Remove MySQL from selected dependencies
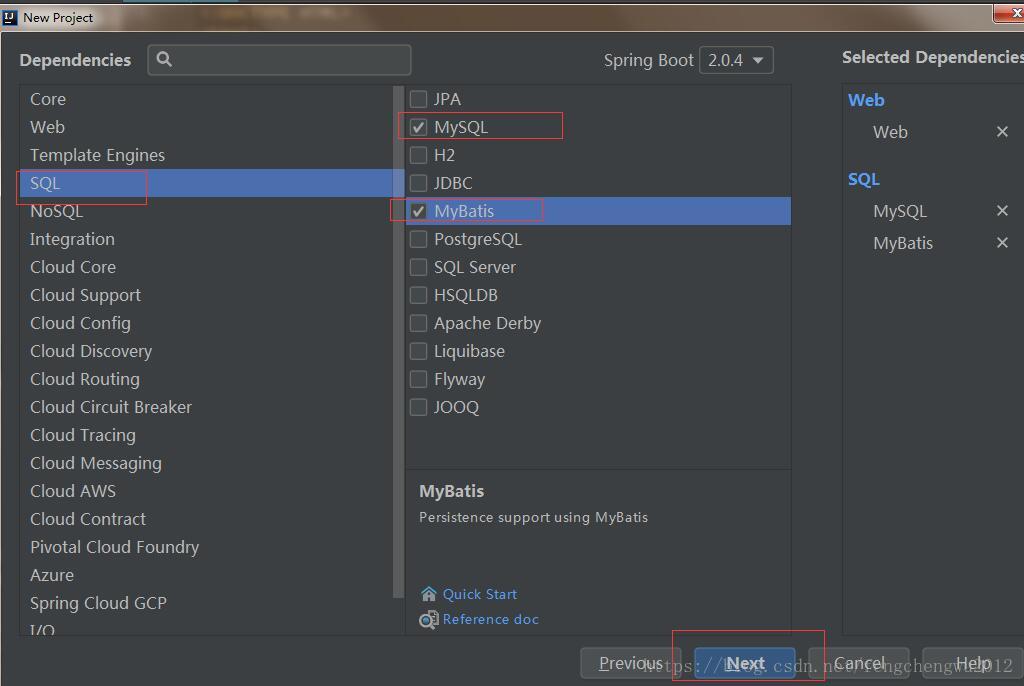This screenshot has height=686, width=1024. click(1002, 210)
